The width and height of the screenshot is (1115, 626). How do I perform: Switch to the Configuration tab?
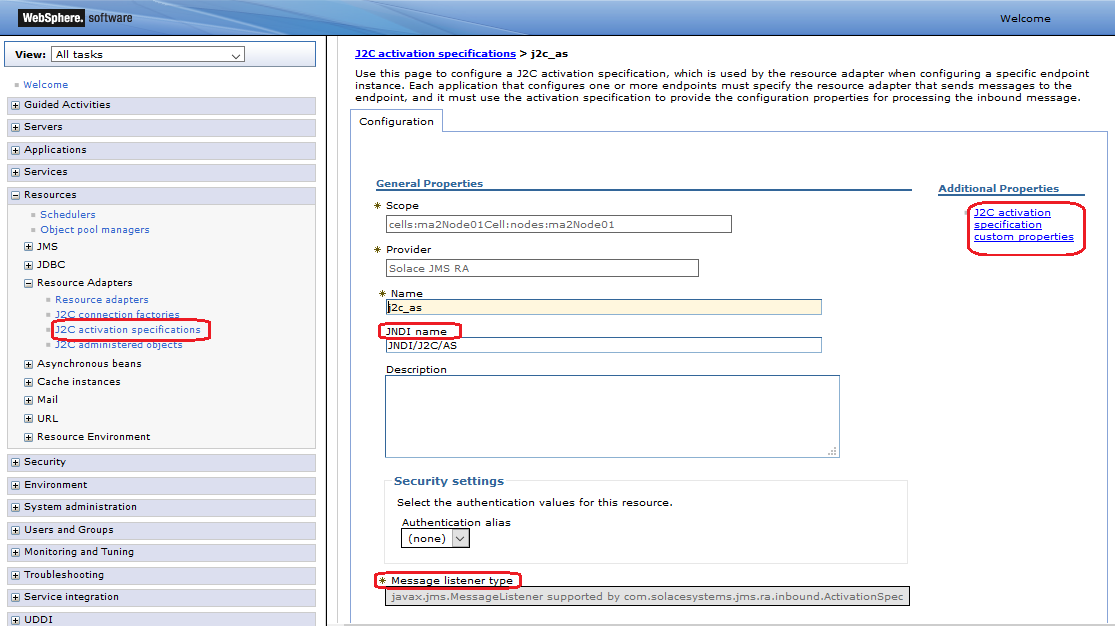tap(397, 122)
